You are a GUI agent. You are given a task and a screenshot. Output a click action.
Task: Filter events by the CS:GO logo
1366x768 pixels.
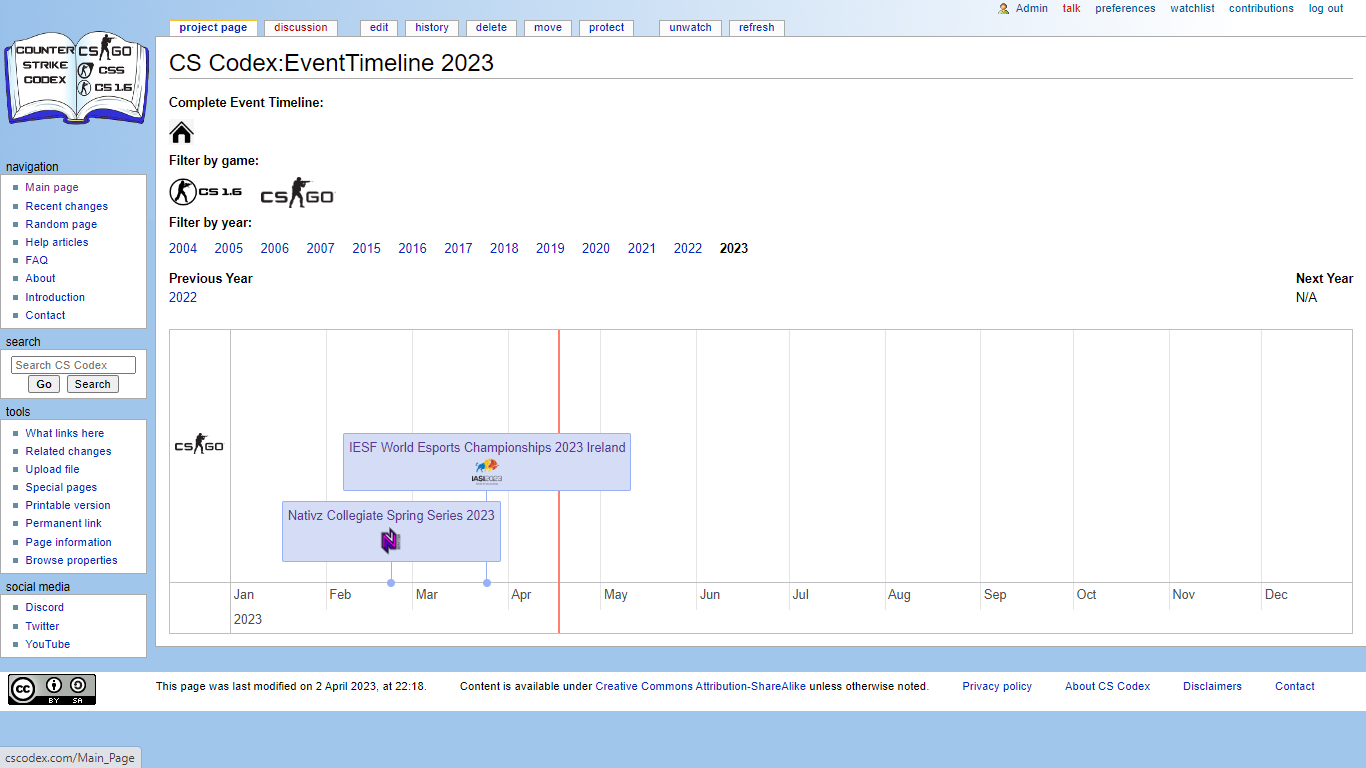tap(297, 193)
